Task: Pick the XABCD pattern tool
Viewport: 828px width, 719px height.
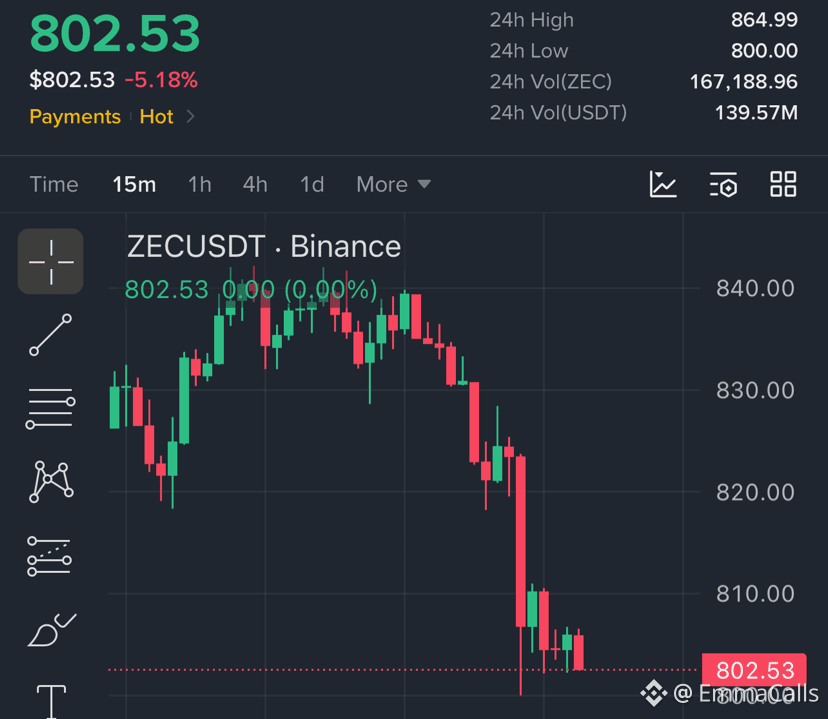Action: pyautogui.click(x=51, y=482)
